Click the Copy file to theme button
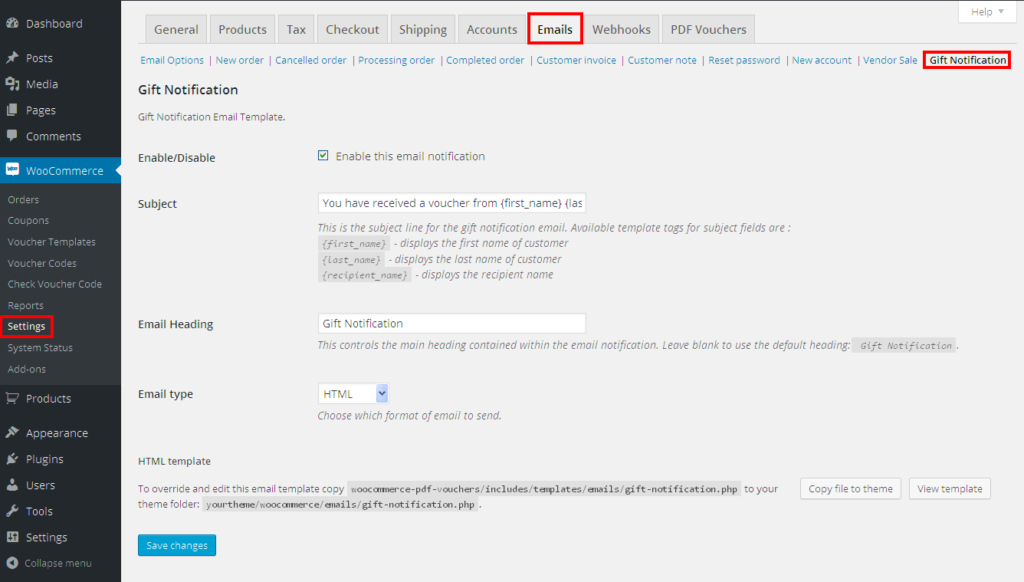Viewport: 1024px width, 582px height. tap(850, 489)
